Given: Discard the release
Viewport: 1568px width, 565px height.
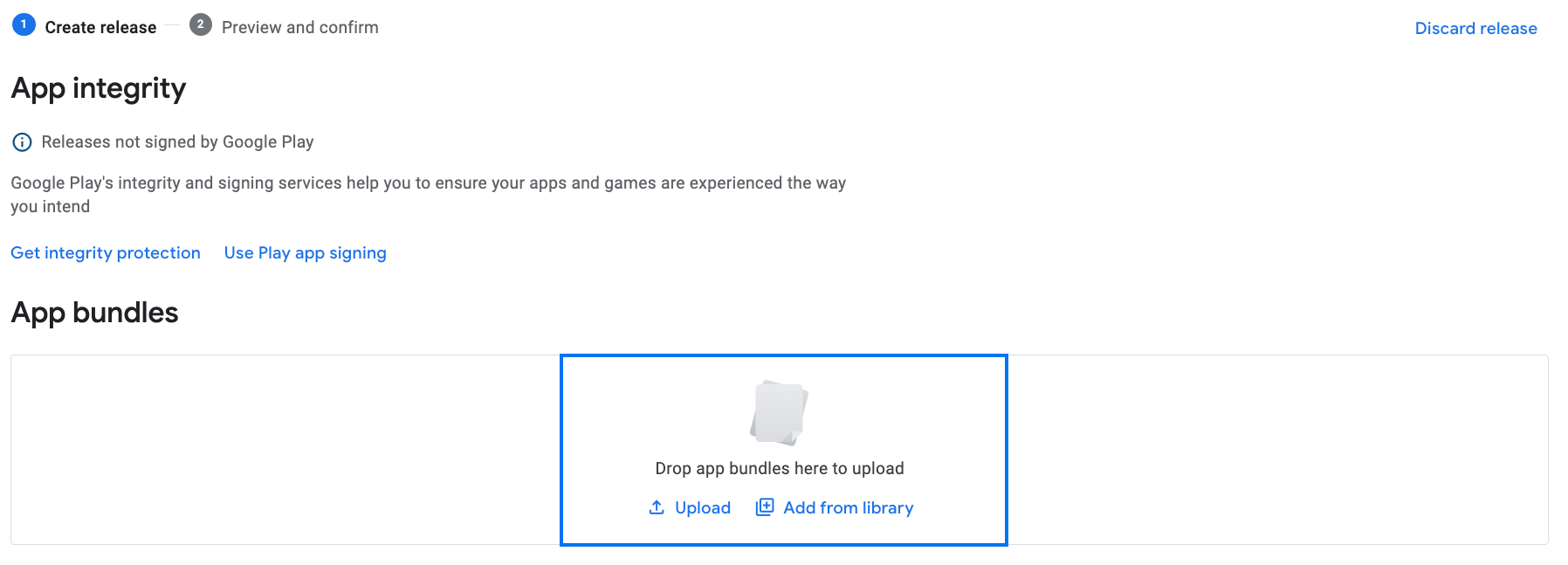Looking at the screenshot, I should [1475, 28].
